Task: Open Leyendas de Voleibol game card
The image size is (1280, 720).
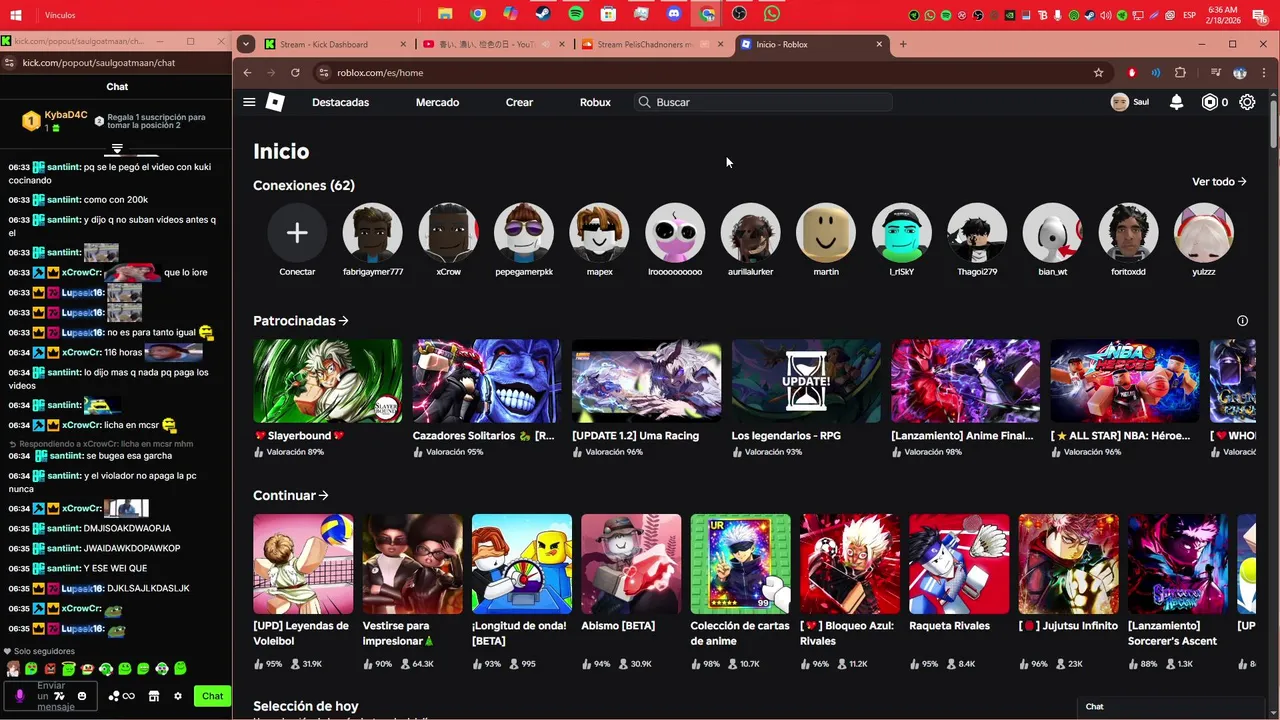Action: [x=303, y=564]
